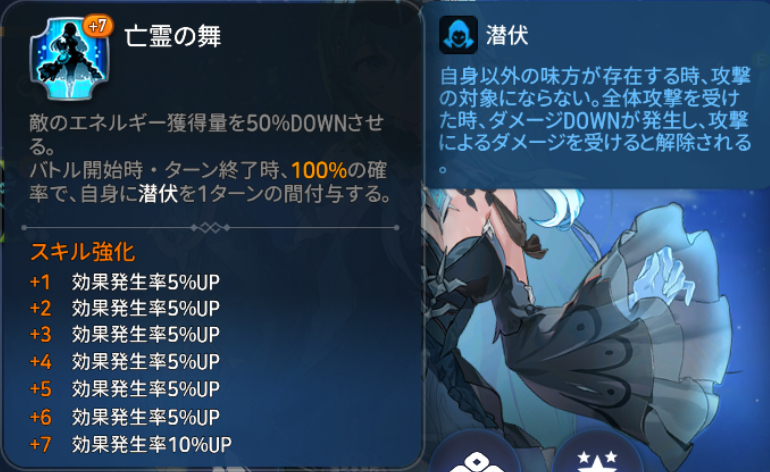This screenshot has width=770, height=472.
Task: Select the +4 enhancement row
Action: [125, 362]
